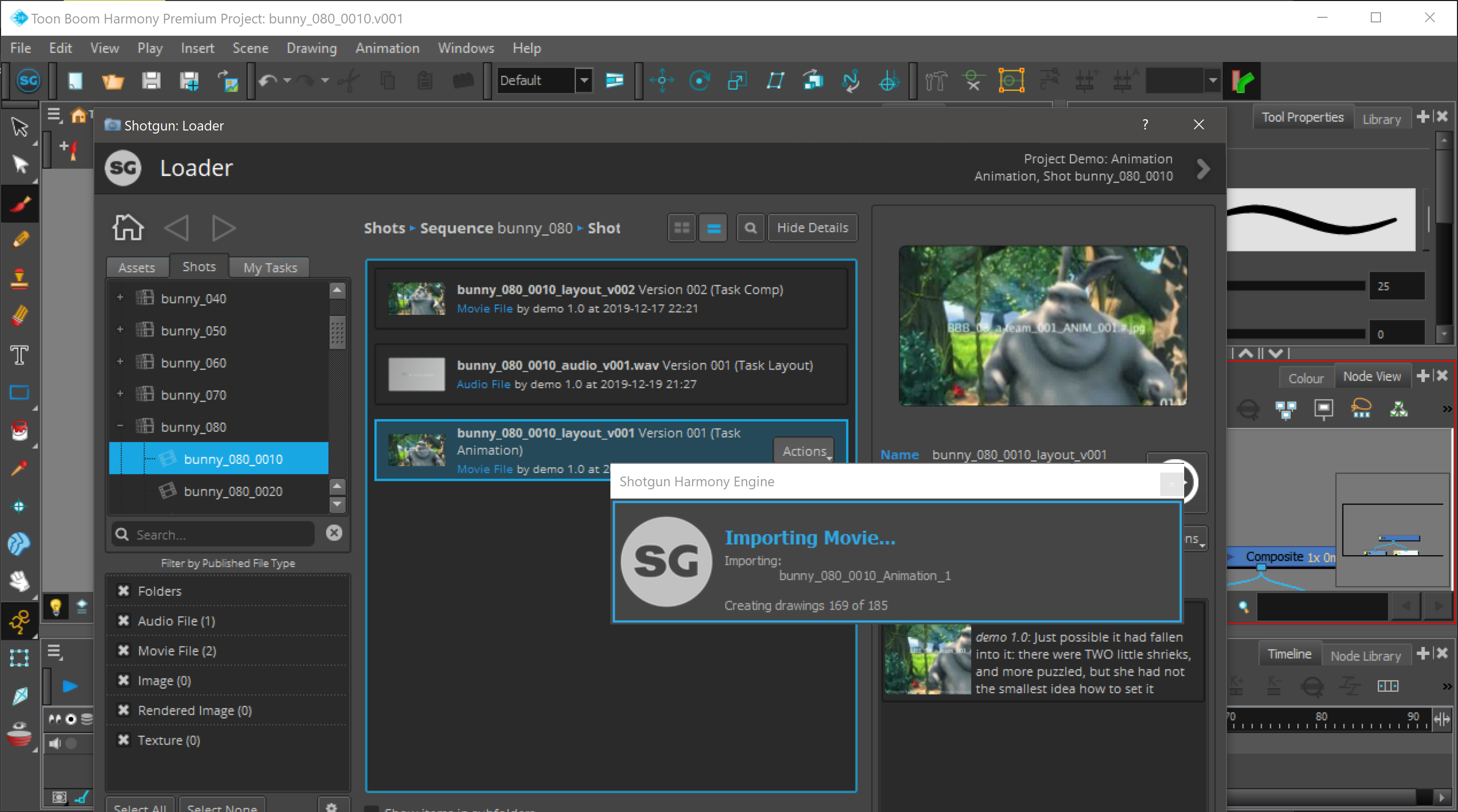Toggle the Folders file type filter
1458x812 pixels.
[123, 591]
